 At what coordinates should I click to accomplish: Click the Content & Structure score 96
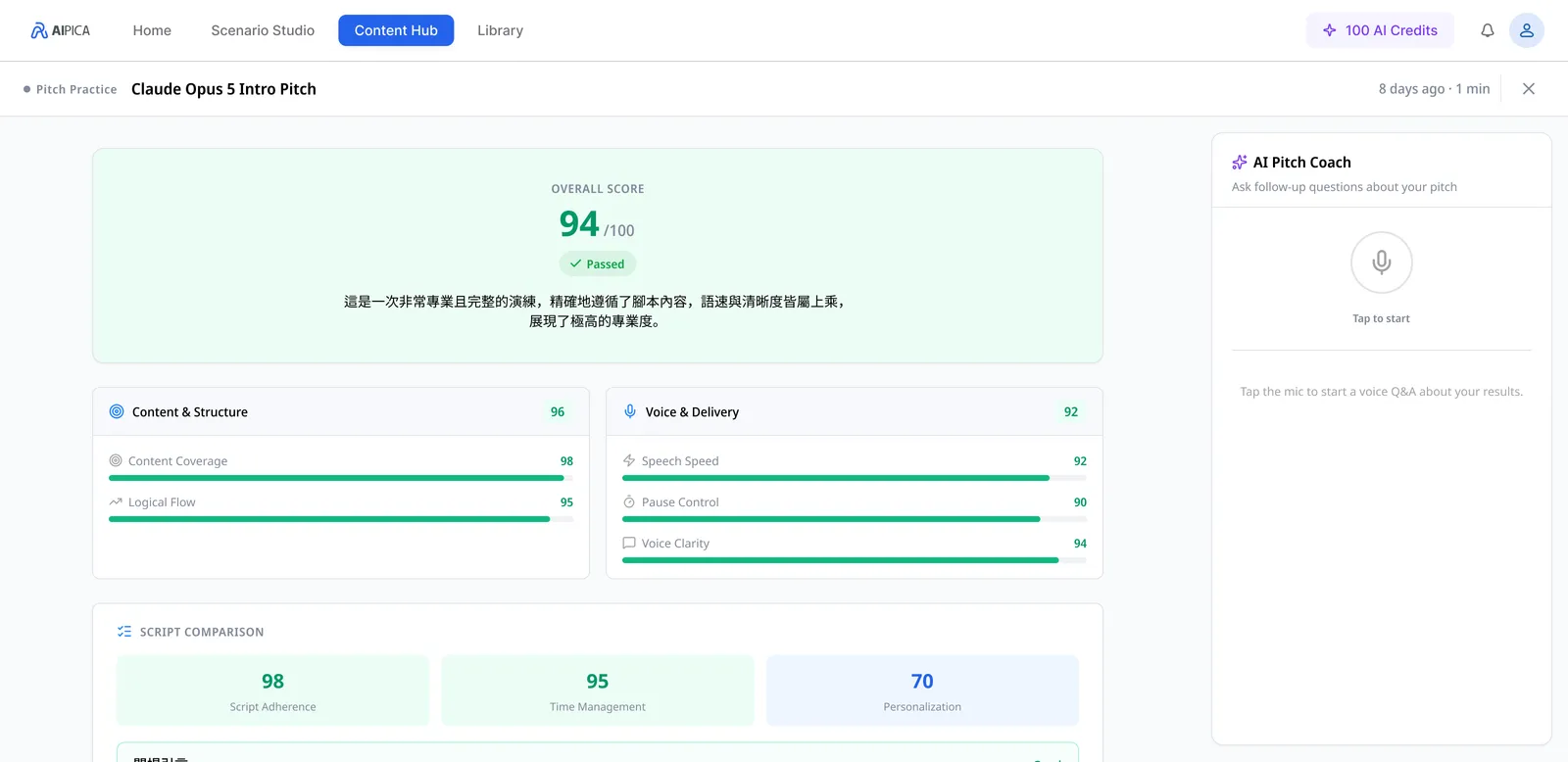pyautogui.click(x=558, y=412)
